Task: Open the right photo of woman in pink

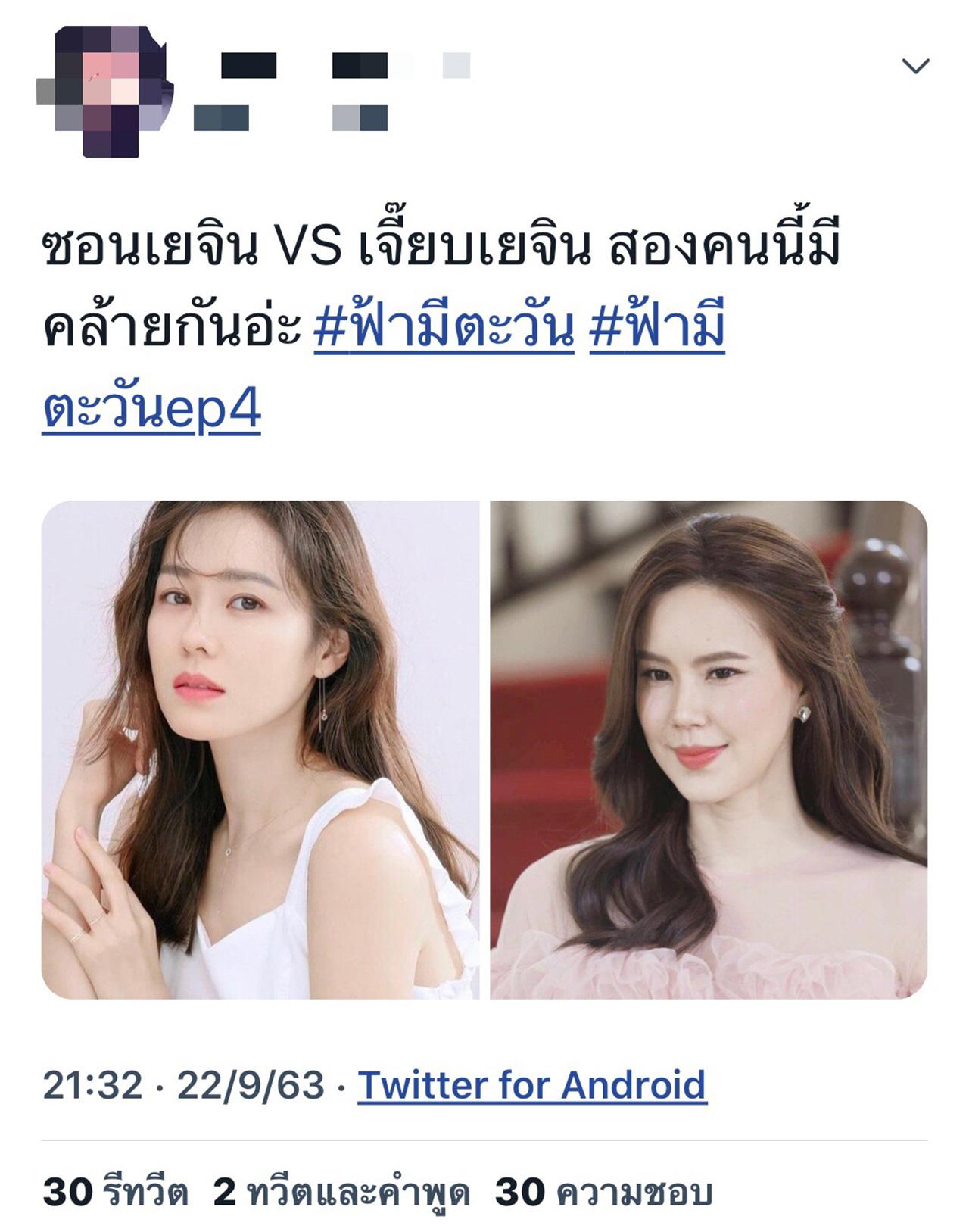Action: click(x=709, y=749)
